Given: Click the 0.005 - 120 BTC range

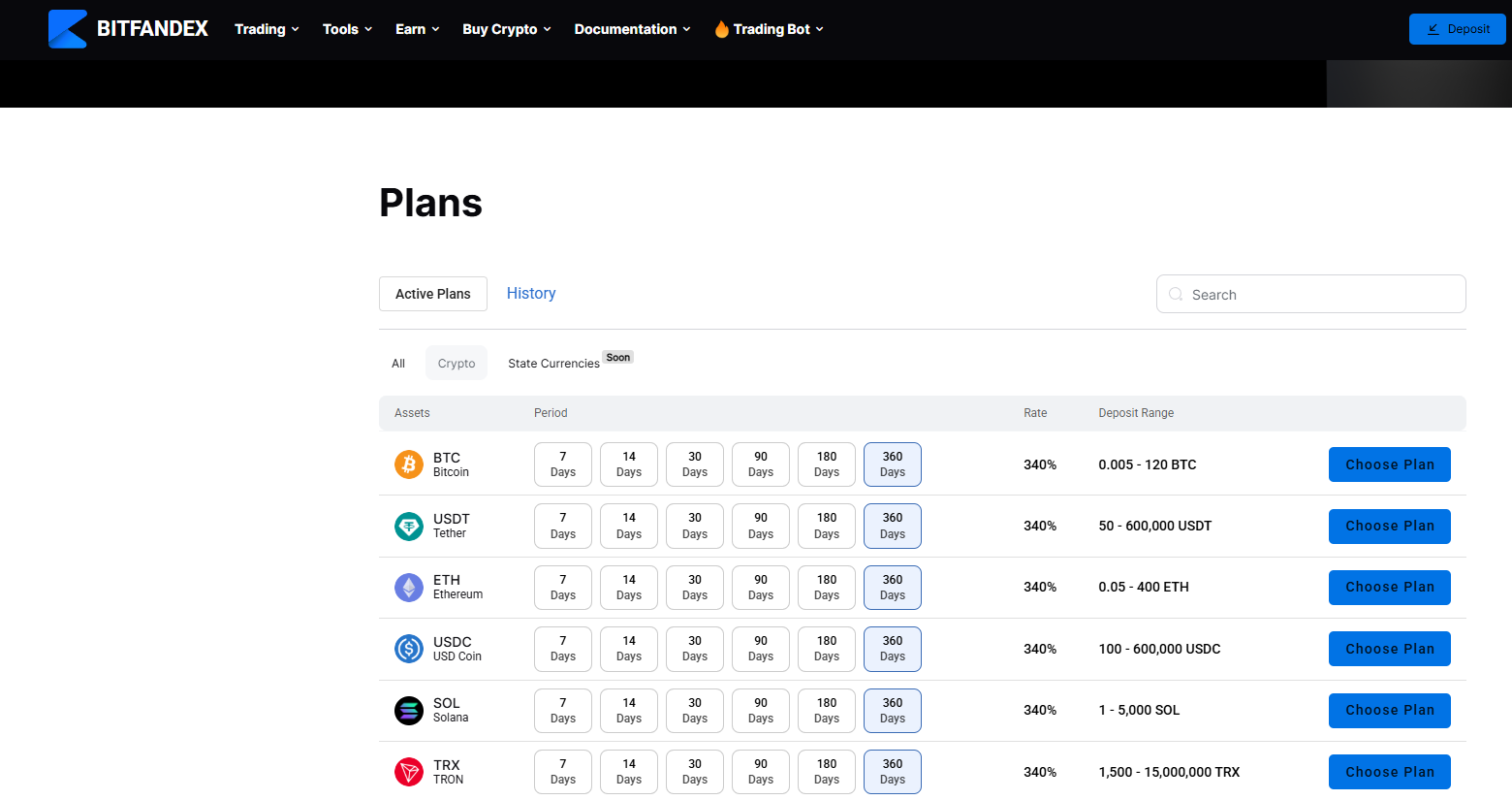Looking at the screenshot, I should click(x=1148, y=464).
